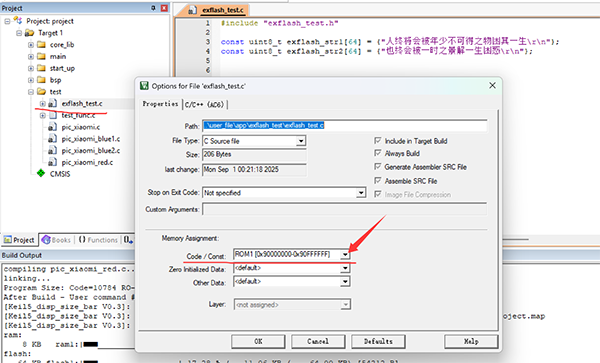Screen dimensions: 600x363
Task: Switch to the Functions panel tab
Action: click(x=98, y=240)
